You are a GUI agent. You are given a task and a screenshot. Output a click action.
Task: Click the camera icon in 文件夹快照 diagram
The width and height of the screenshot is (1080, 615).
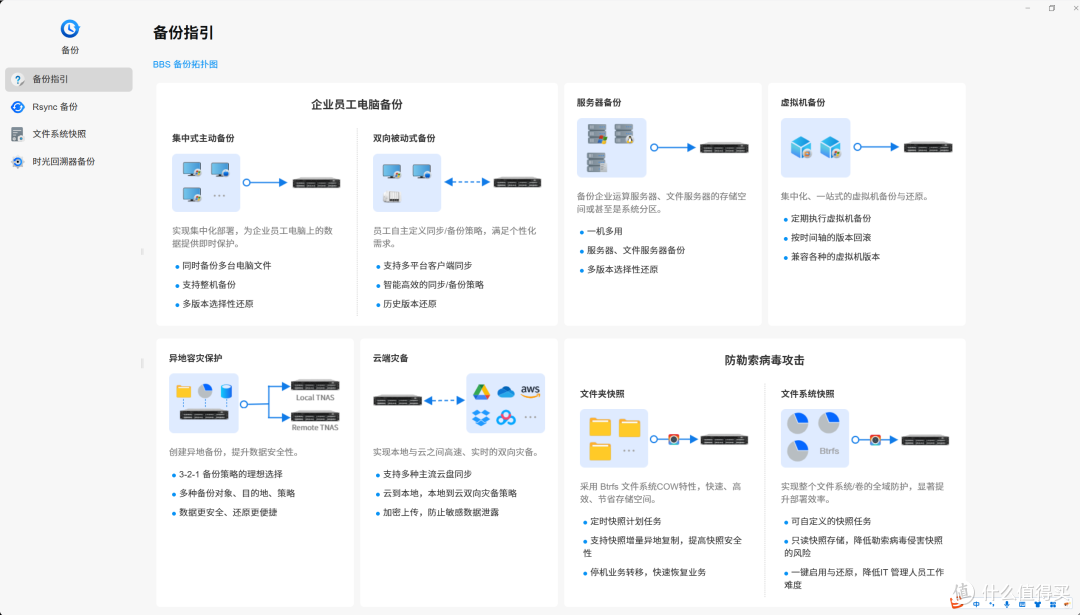[x=674, y=439]
